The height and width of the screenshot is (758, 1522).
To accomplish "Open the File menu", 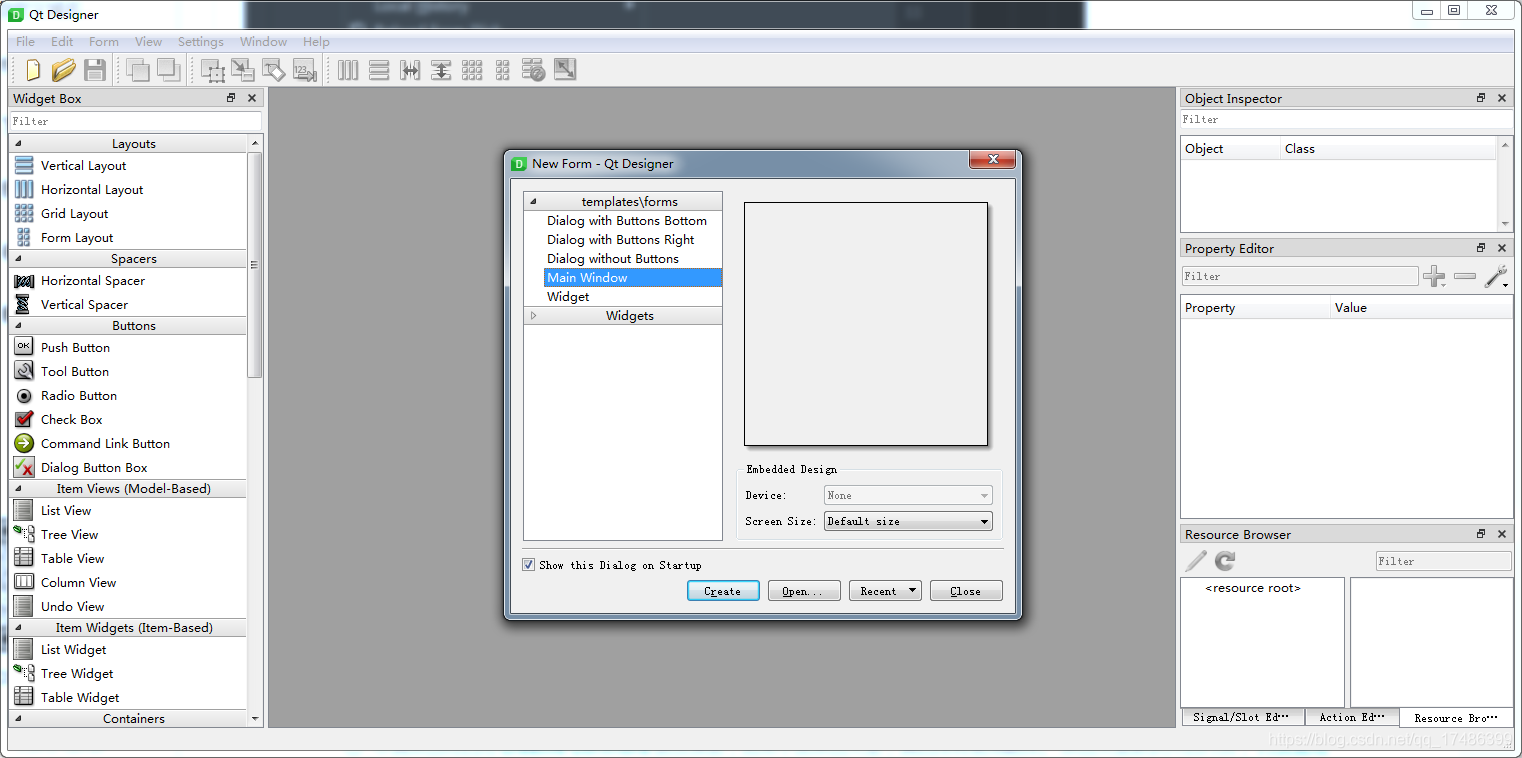I will coord(26,42).
